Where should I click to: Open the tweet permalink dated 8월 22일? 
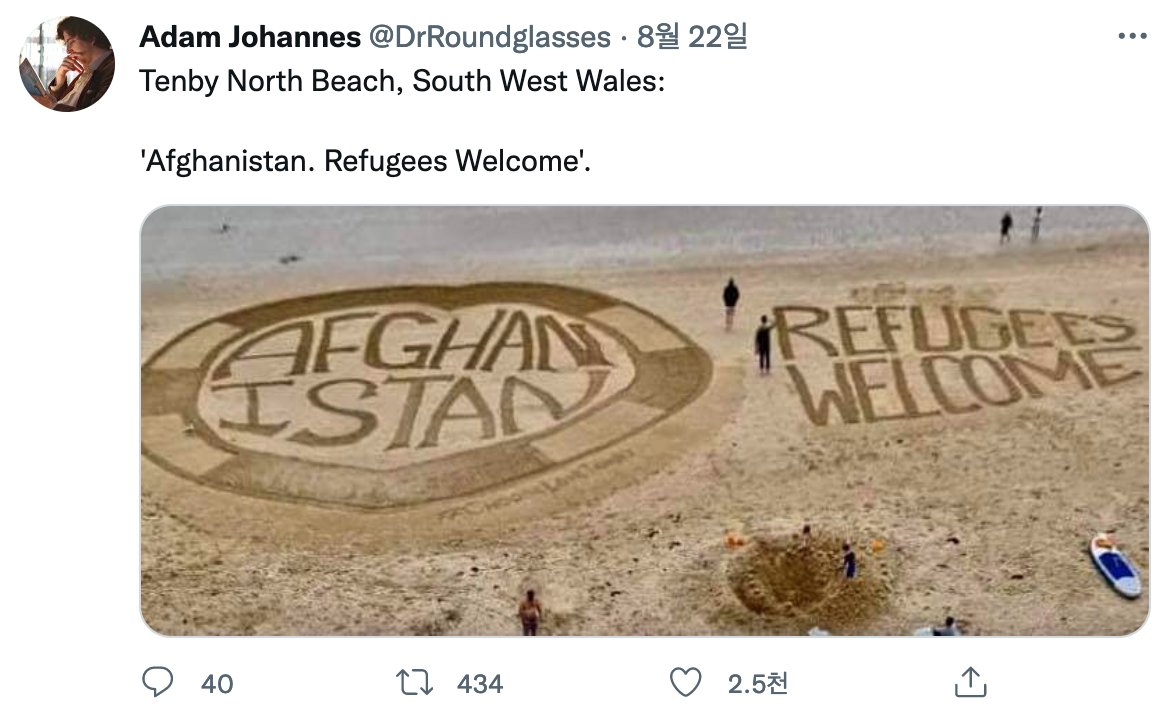tap(692, 37)
